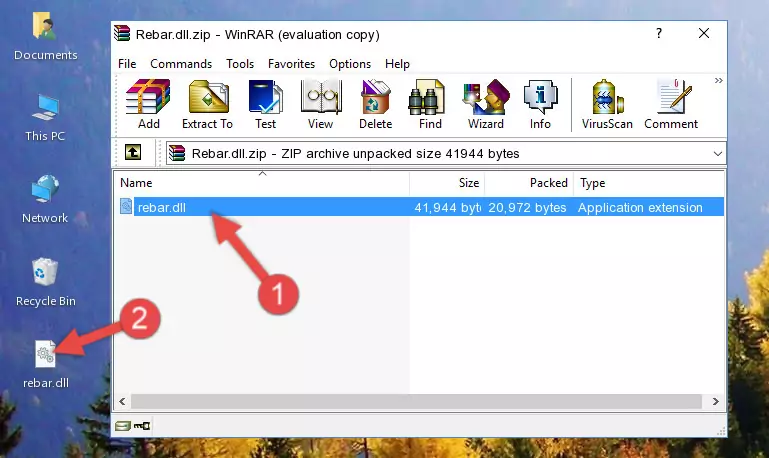Sort by Size column header
This screenshot has width=769, height=458.
[x=447, y=183]
